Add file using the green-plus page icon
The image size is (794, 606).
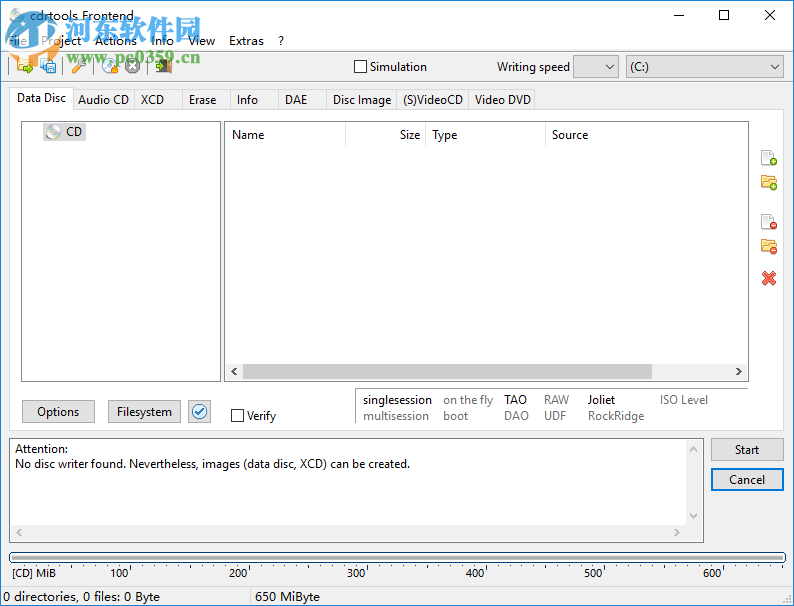coord(769,157)
